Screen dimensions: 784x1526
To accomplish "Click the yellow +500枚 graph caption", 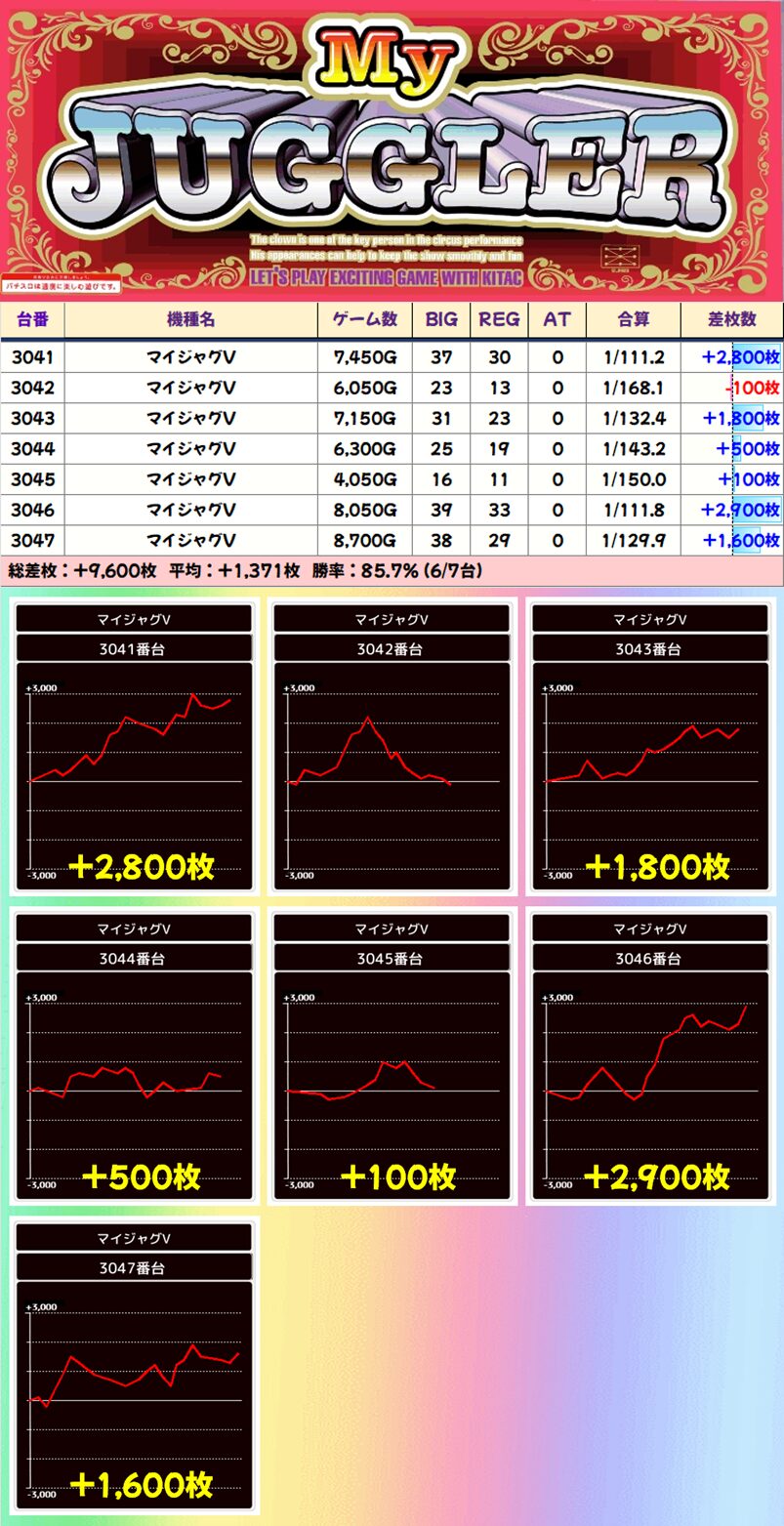I will tap(142, 1176).
